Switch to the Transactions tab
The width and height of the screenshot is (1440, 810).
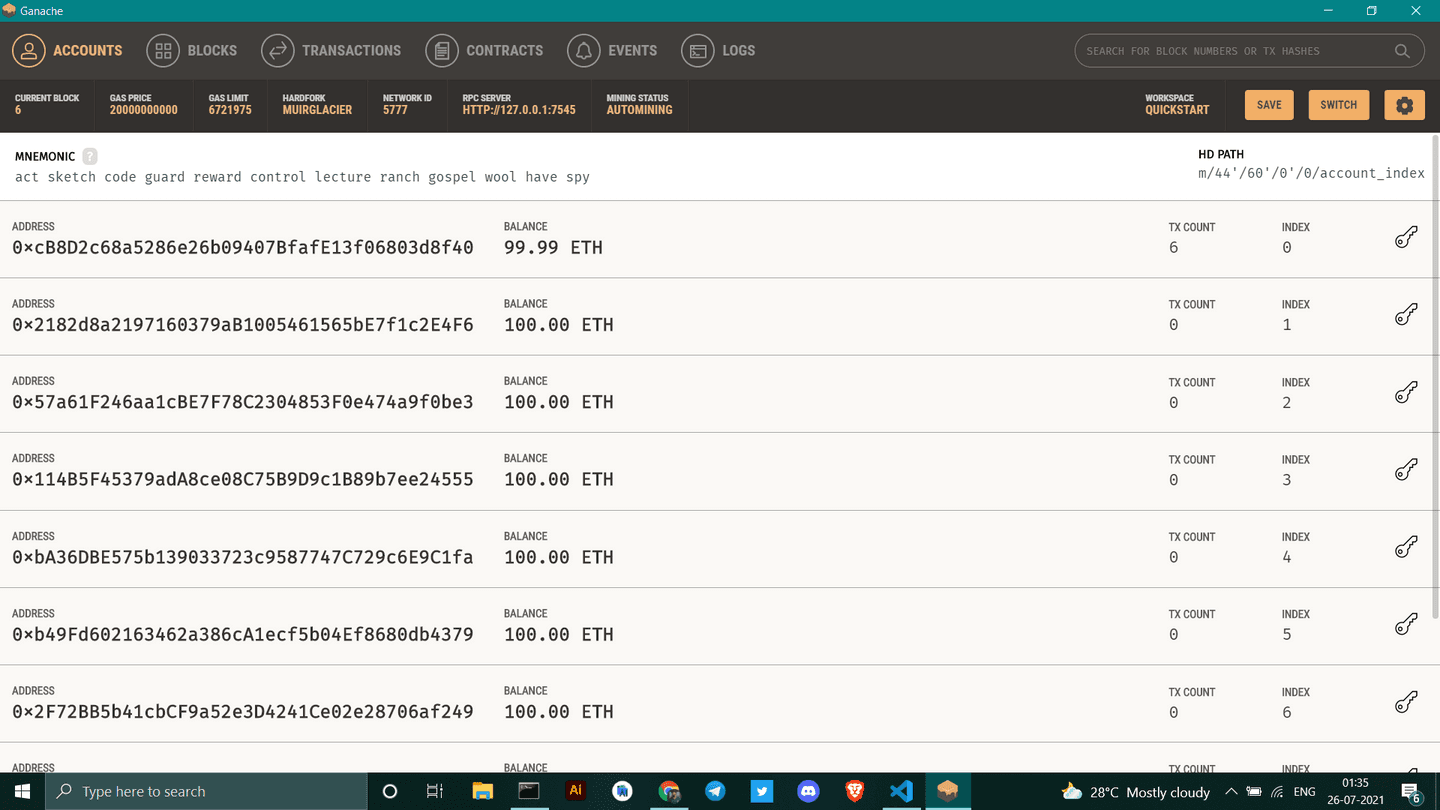click(x=331, y=50)
